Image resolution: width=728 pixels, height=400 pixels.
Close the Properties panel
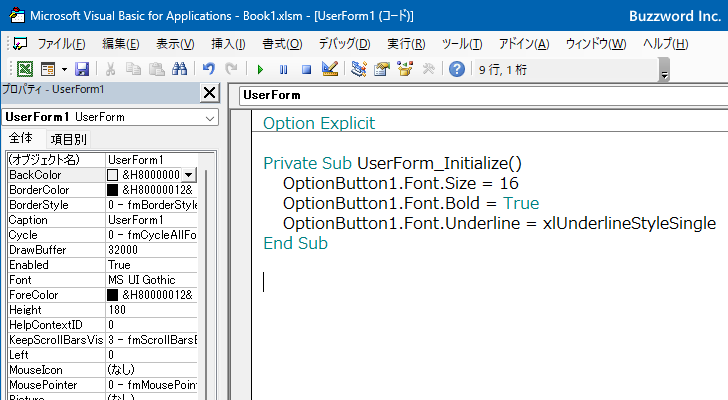click(x=209, y=92)
